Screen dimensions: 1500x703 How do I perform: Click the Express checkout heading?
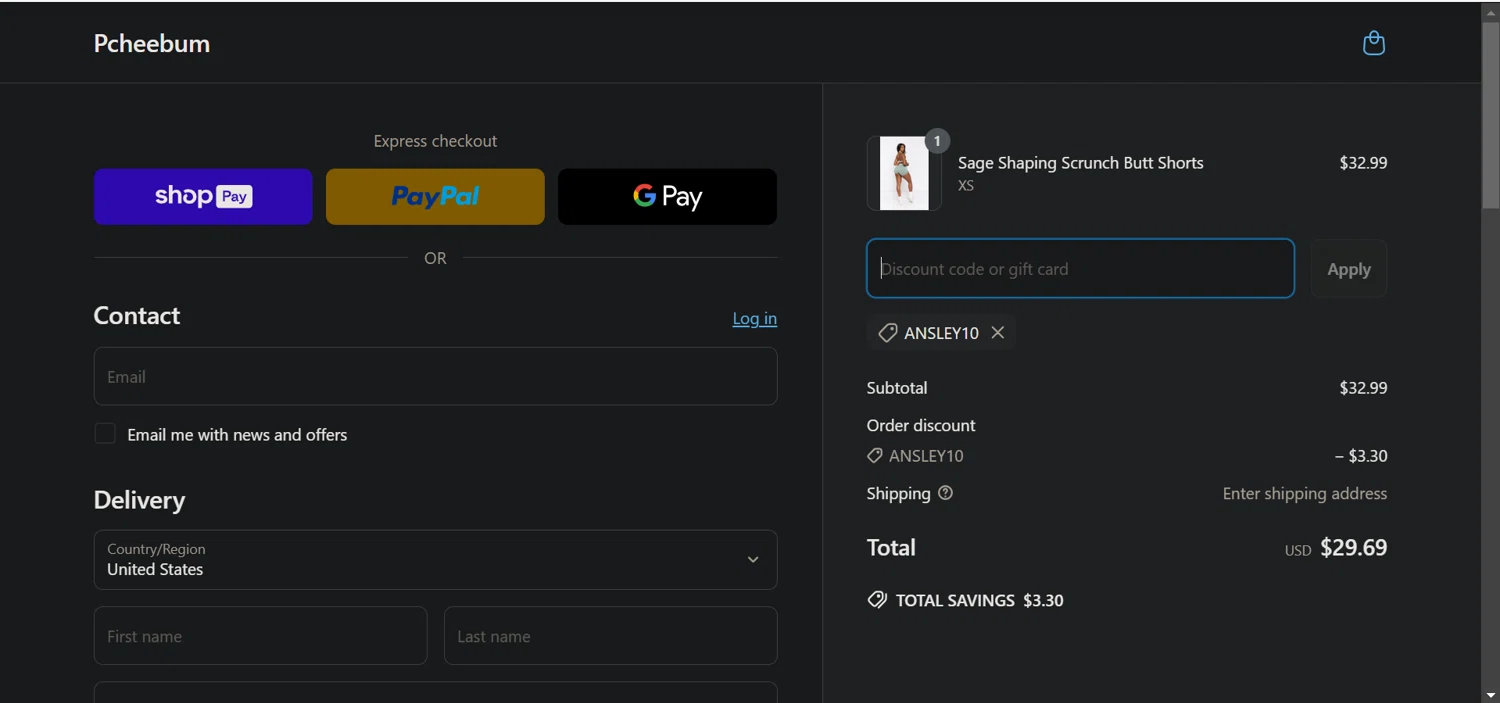point(435,141)
